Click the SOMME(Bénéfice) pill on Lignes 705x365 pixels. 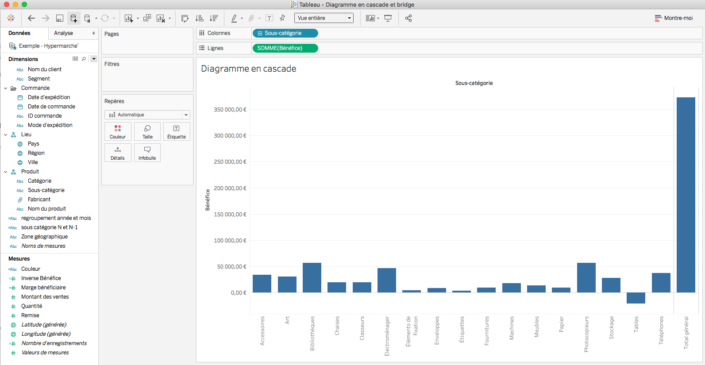pyautogui.click(x=285, y=48)
